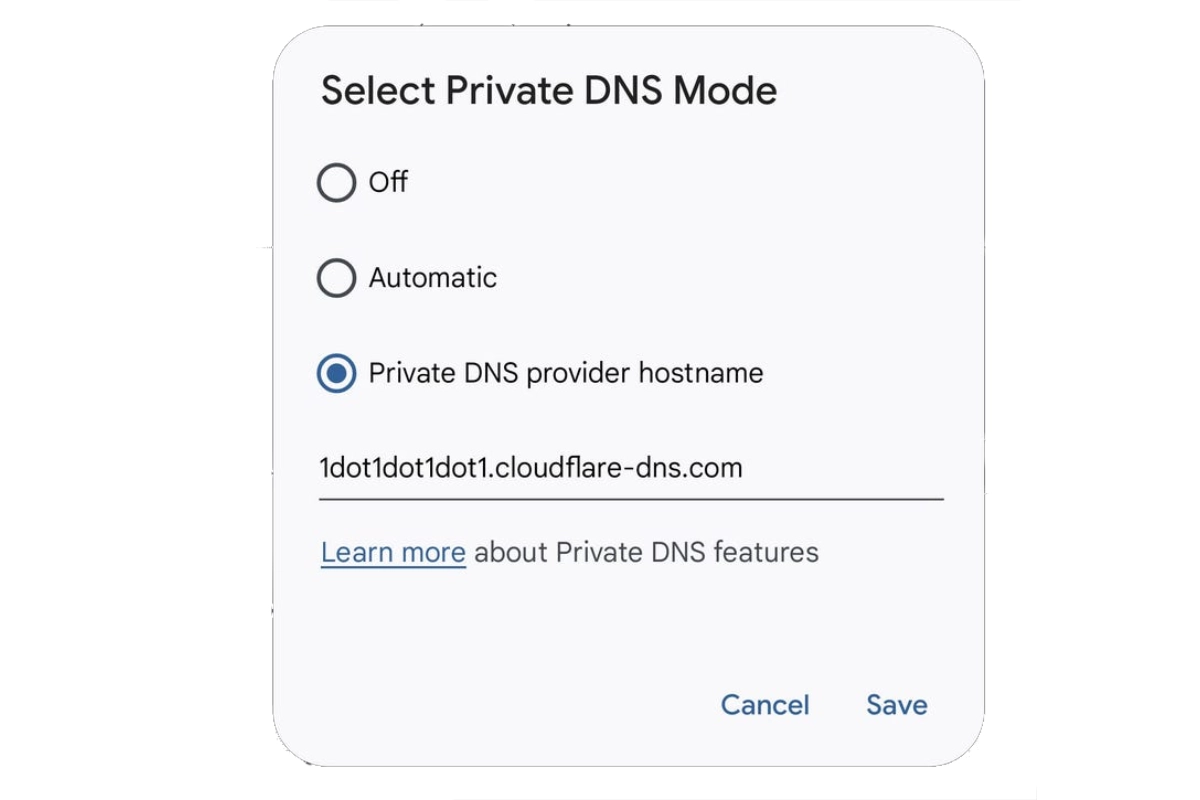Select Private DNS provider hostname option
This screenshot has width=1200, height=800.
(336, 372)
